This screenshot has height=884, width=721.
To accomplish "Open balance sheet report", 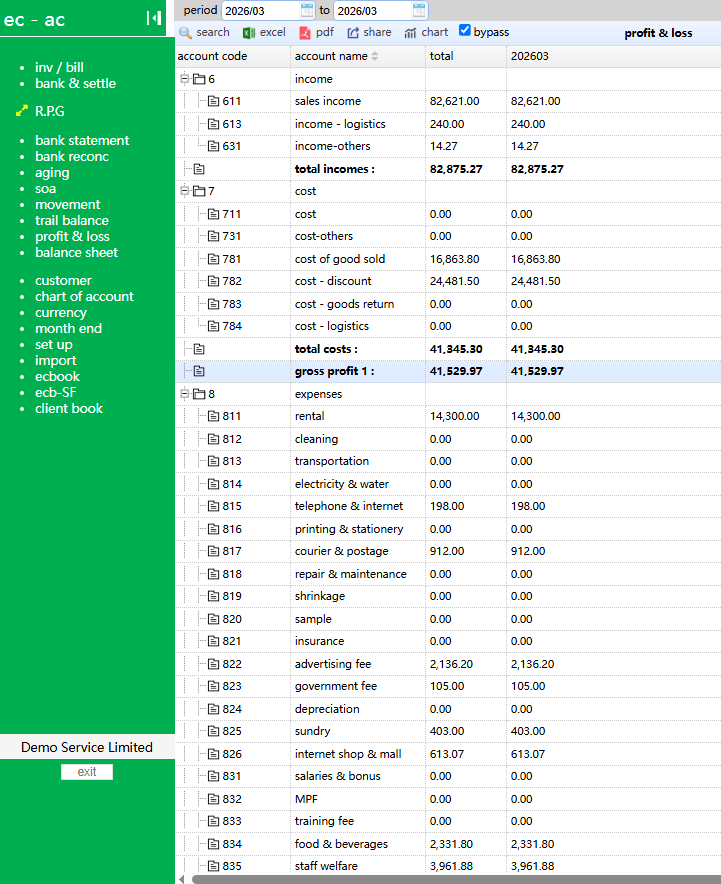I will (x=76, y=253).
